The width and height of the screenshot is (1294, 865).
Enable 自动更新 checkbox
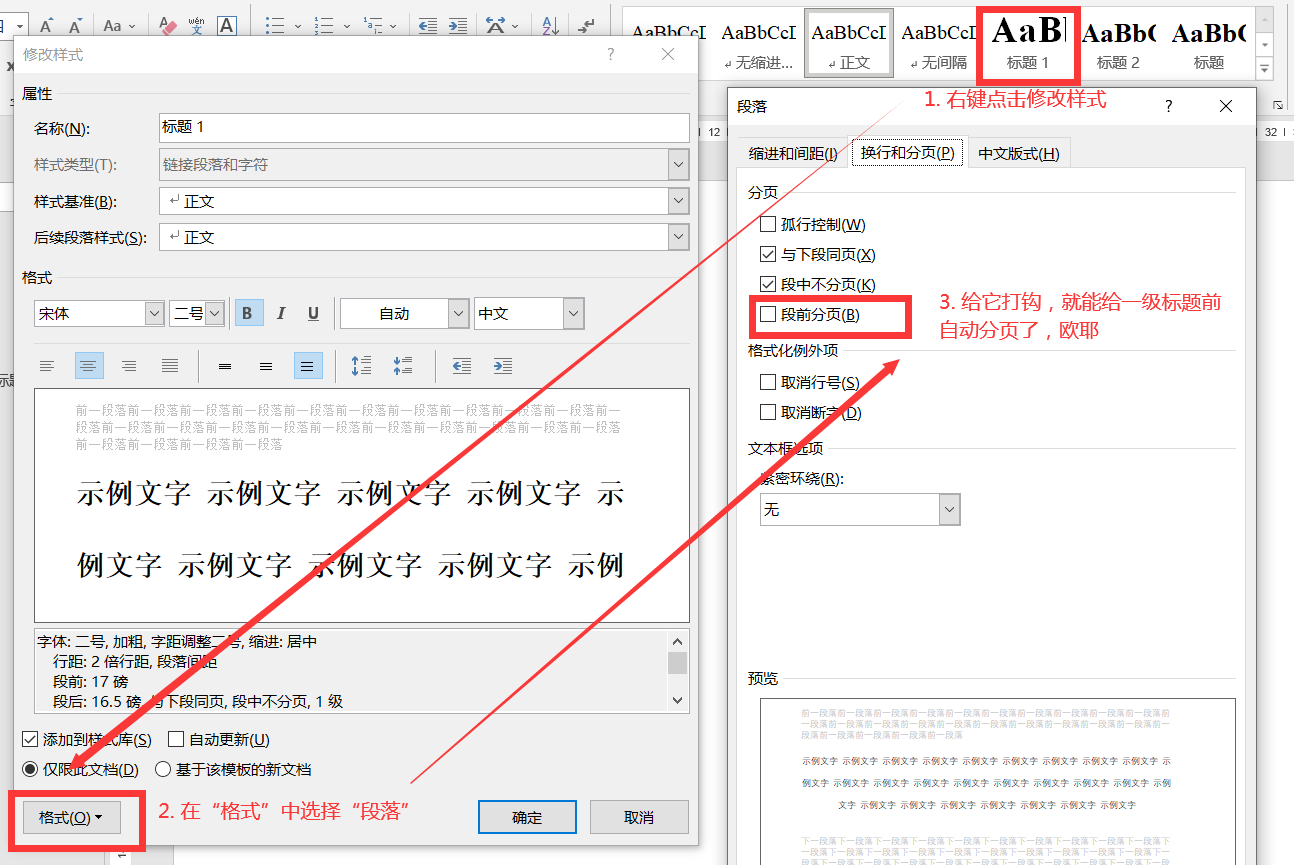[176, 740]
